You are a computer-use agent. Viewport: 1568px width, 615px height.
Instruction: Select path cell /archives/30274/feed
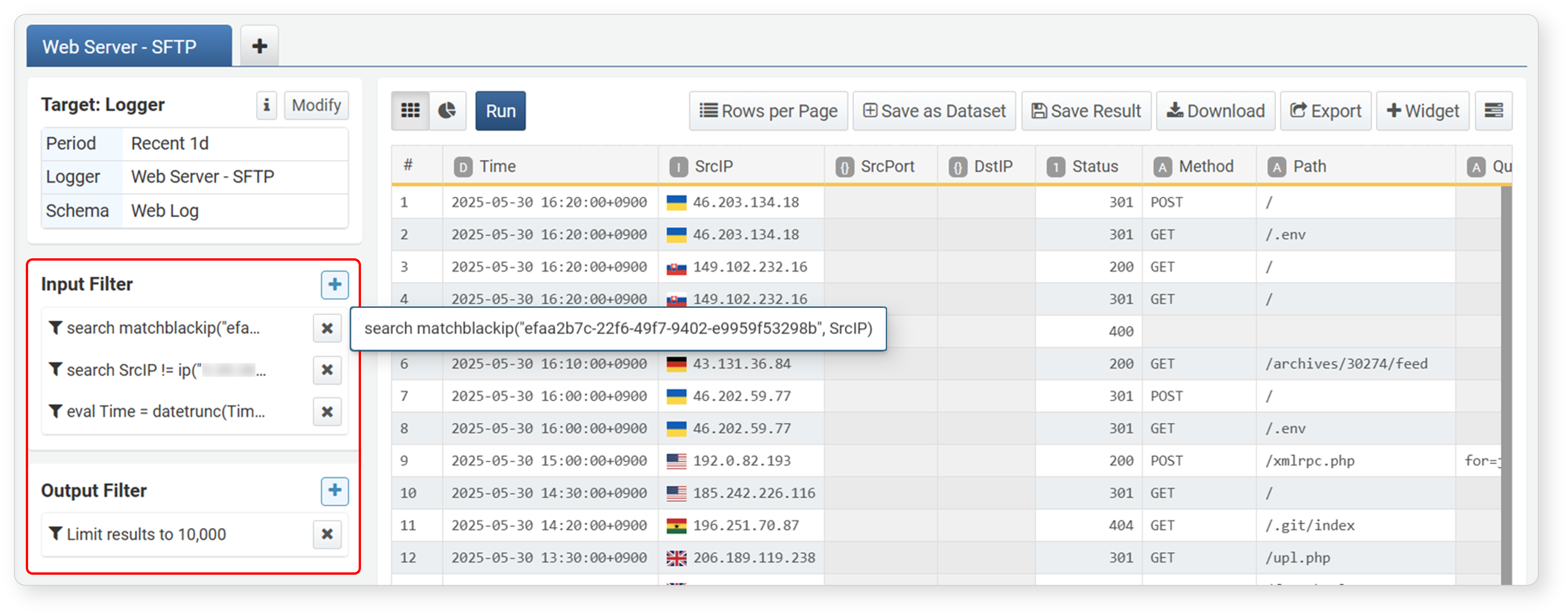(1355, 364)
